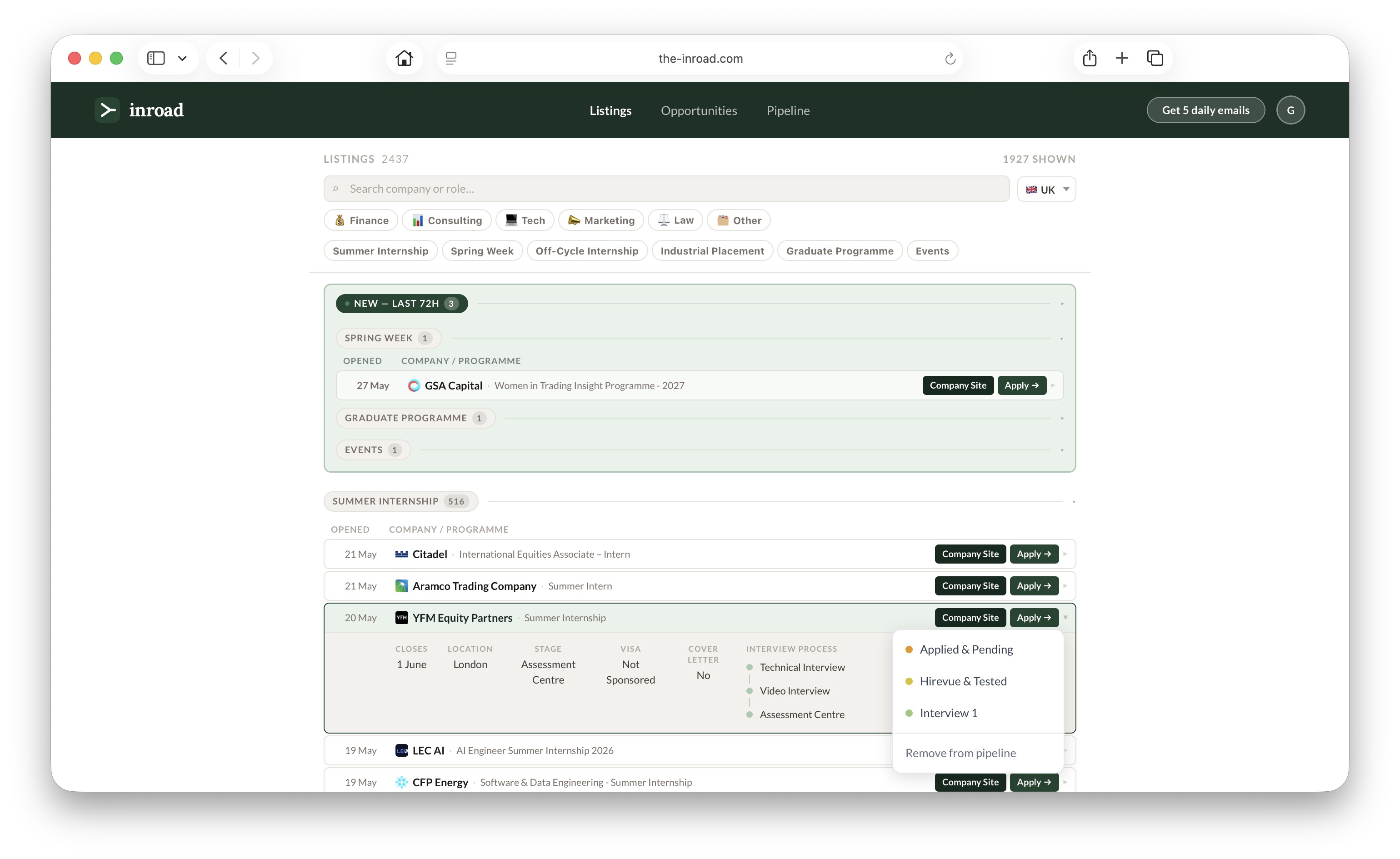Toggle the Off-Cycle Internship type filter
1400x859 pixels.
pyautogui.click(x=587, y=250)
